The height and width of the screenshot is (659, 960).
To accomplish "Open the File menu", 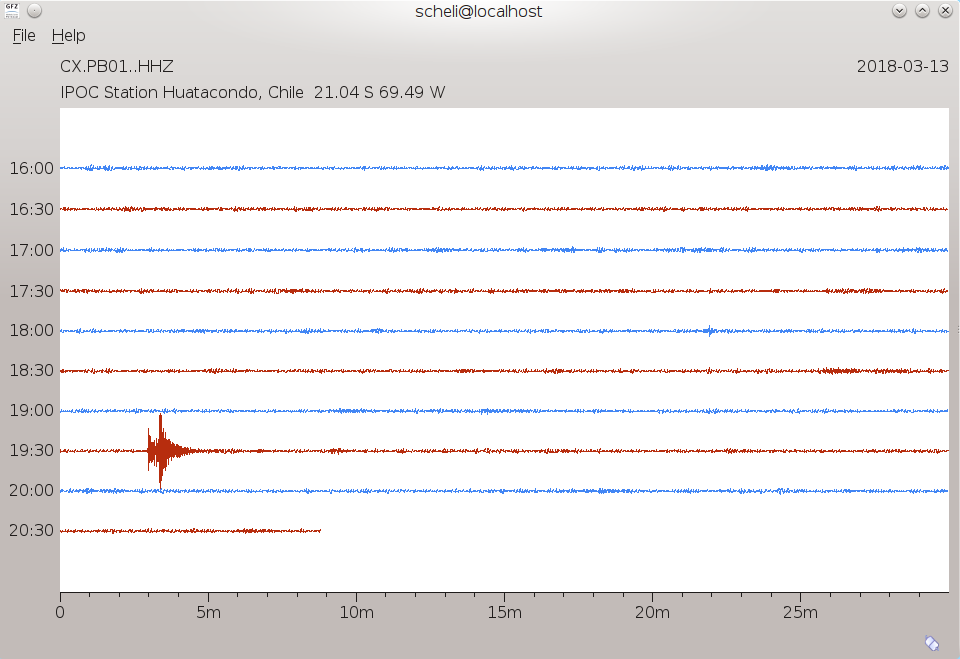I will [x=24, y=36].
